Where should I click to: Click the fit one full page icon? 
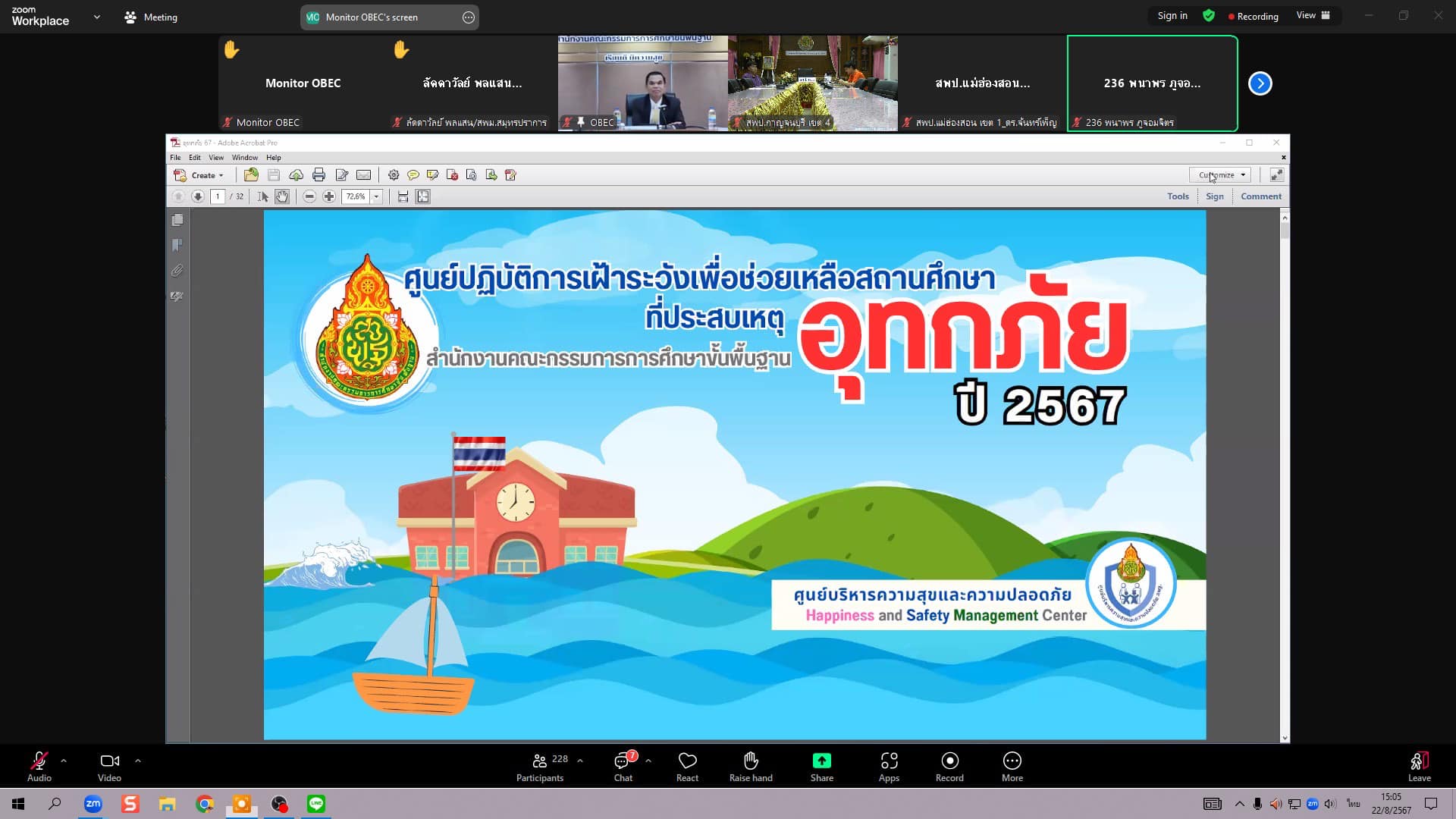(x=423, y=196)
